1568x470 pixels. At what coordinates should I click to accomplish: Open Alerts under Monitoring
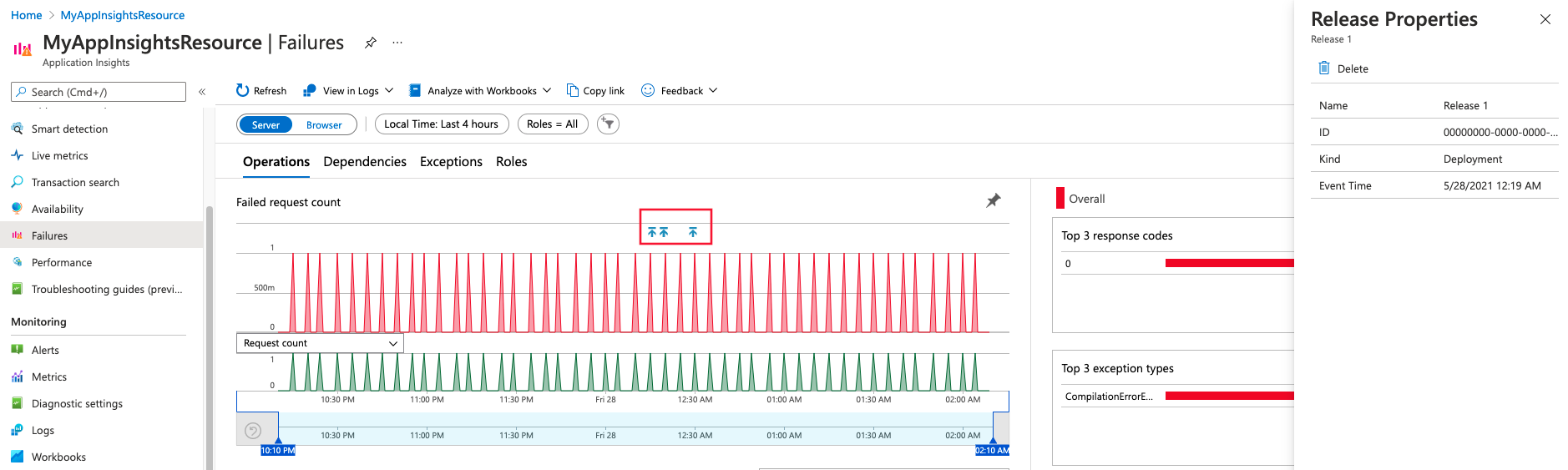click(x=101, y=350)
